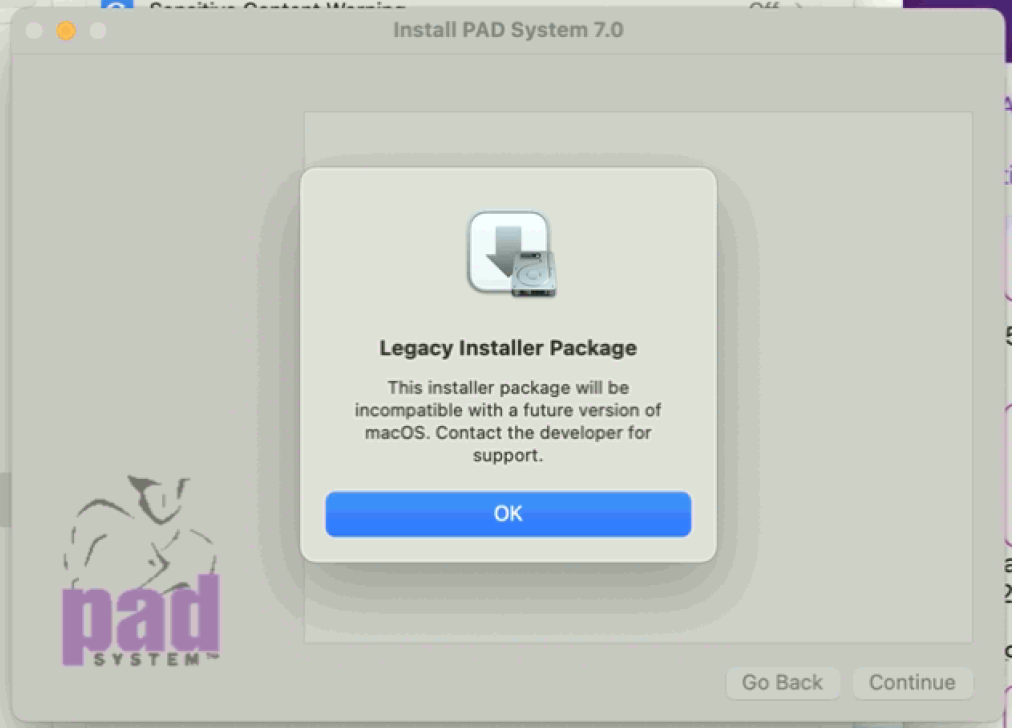The image size is (1012, 728).
Task: Click the blue icon beside Sensitive Content Warning
Action: pos(117,5)
